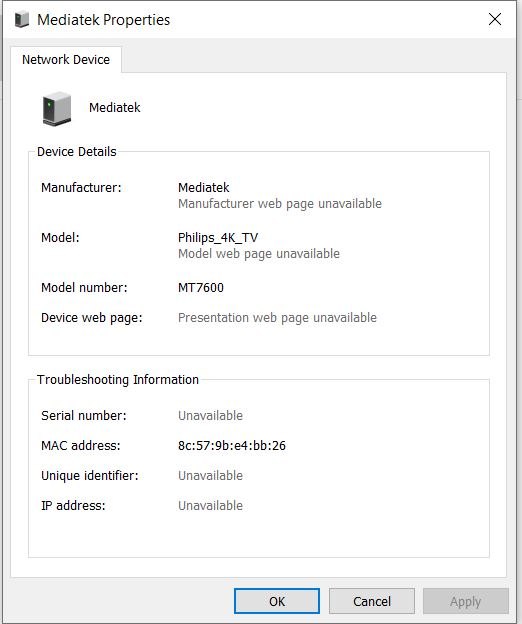Click the small title bar device icon

pyautogui.click(x=22, y=20)
